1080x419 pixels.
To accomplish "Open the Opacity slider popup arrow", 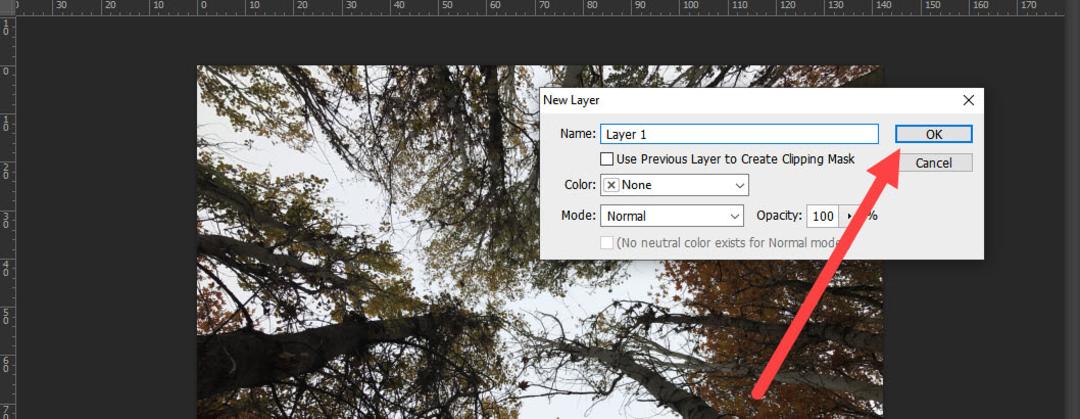I will pyautogui.click(x=849, y=216).
